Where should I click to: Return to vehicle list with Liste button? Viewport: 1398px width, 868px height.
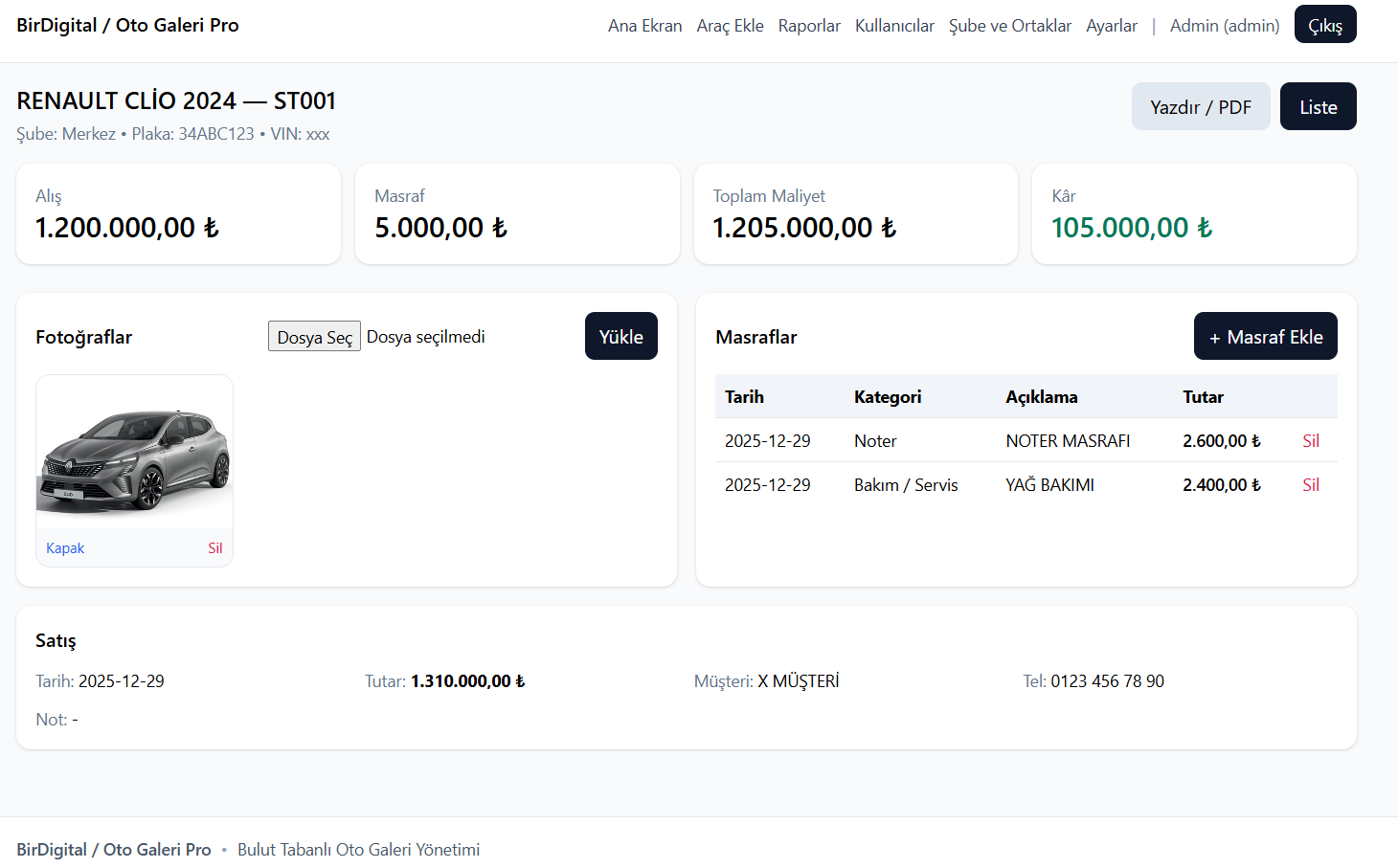pos(1318,107)
